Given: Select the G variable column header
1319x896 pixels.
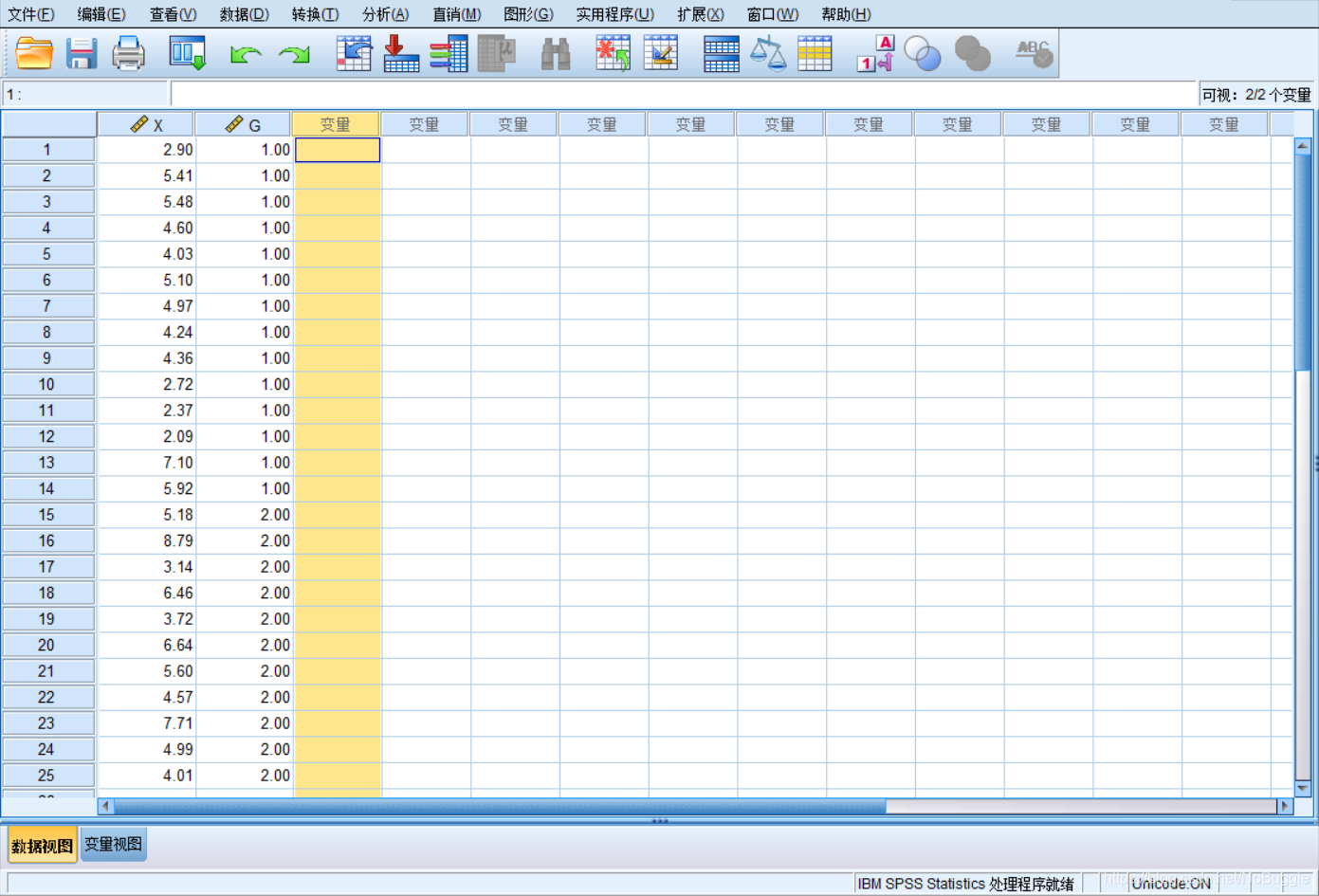Looking at the screenshot, I should click(244, 124).
